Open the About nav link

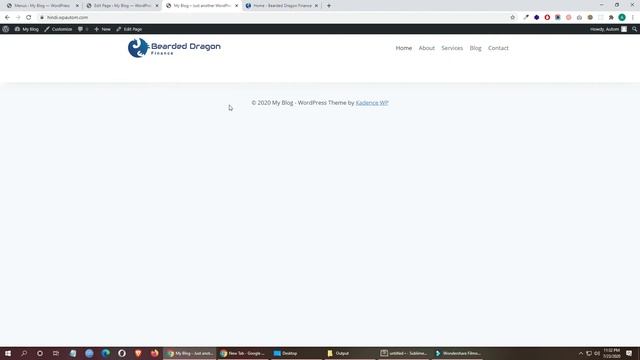tap(427, 48)
